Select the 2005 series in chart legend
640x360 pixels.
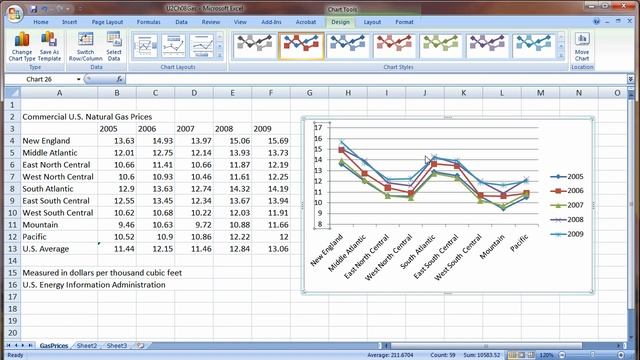point(567,177)
